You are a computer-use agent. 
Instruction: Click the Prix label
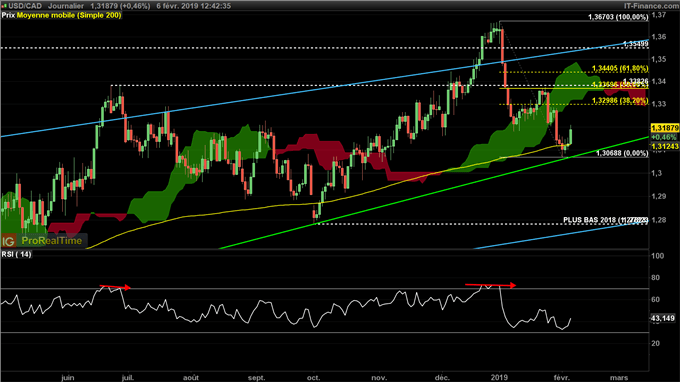(x=8, y=15)
